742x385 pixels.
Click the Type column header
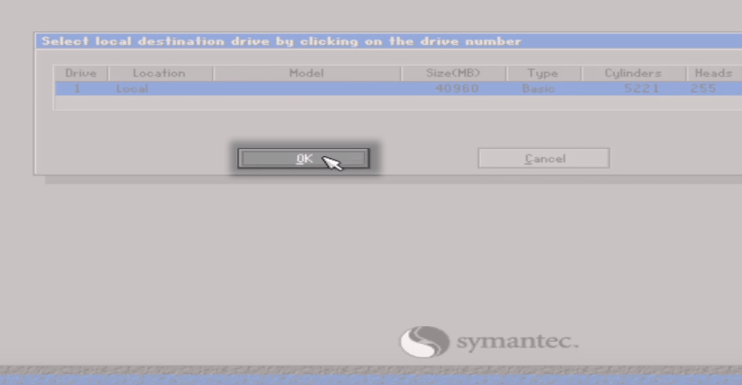coord(543,73)
